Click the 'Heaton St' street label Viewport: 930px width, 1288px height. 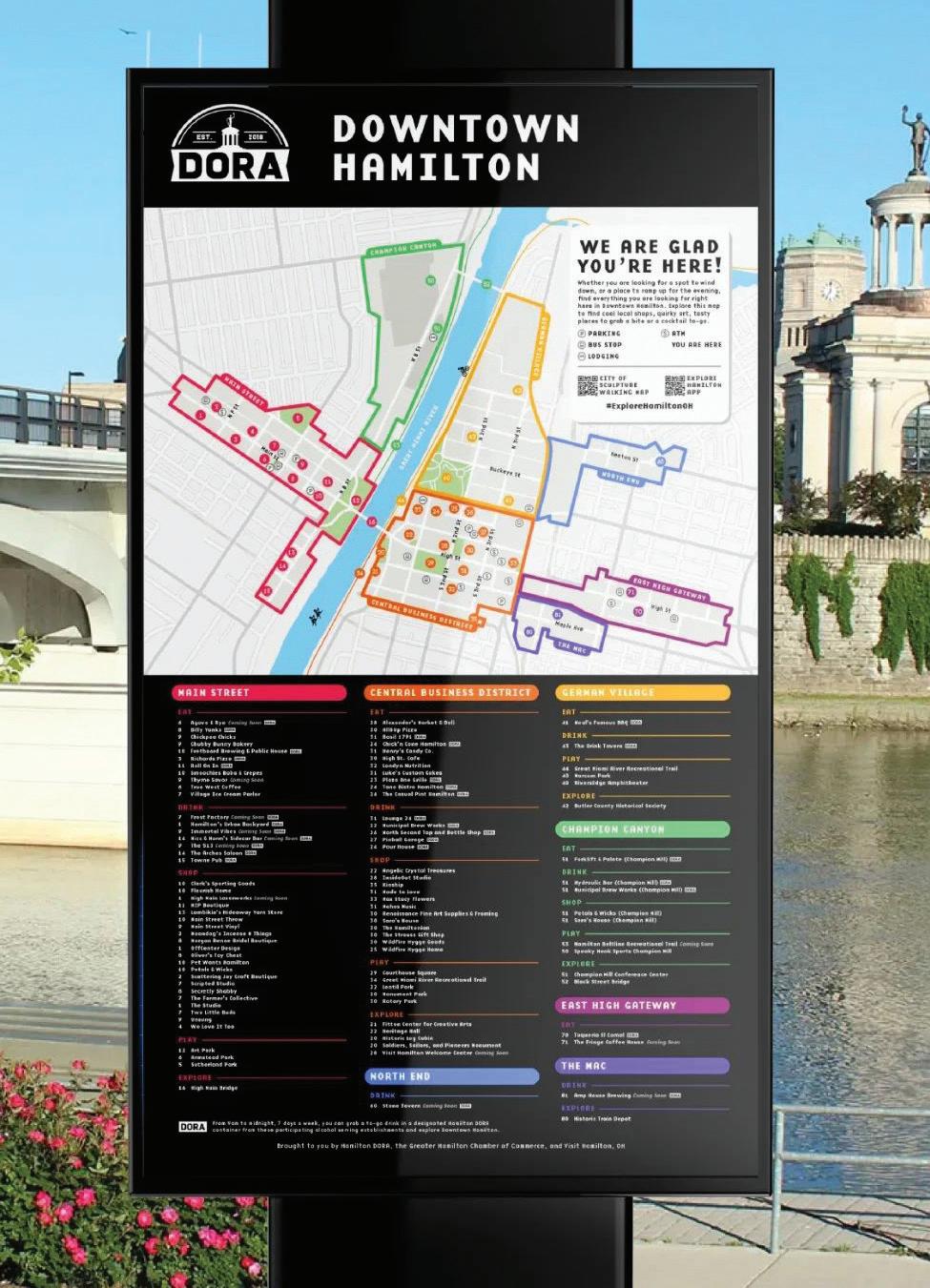(x=625, y=458)
